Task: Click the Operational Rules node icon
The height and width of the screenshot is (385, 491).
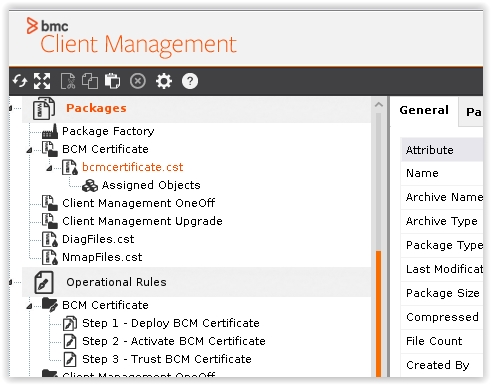Action: pyautogui.click(x=44, y=282)
